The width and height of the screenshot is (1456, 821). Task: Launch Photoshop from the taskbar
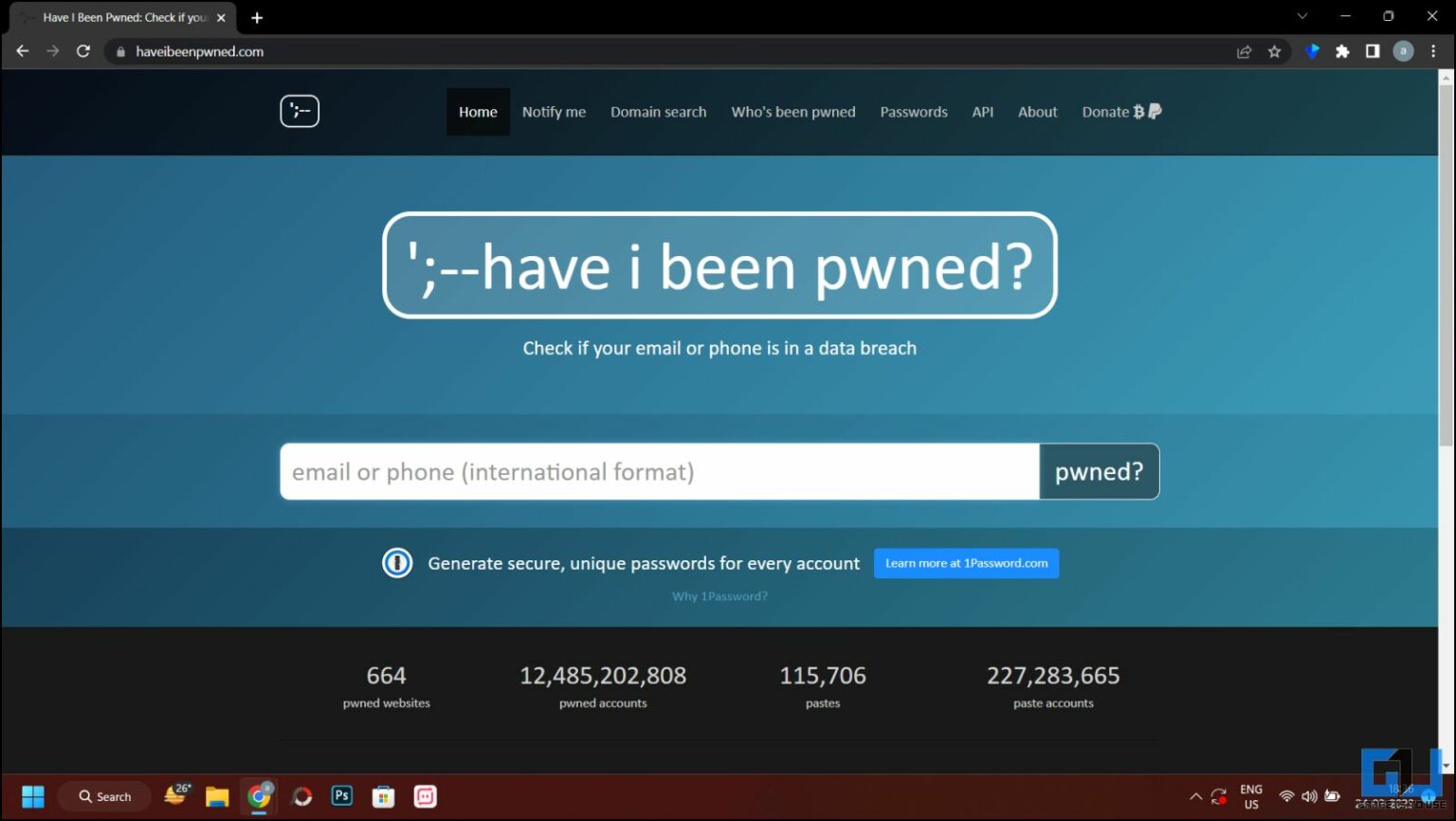click(x=341, y=796)
